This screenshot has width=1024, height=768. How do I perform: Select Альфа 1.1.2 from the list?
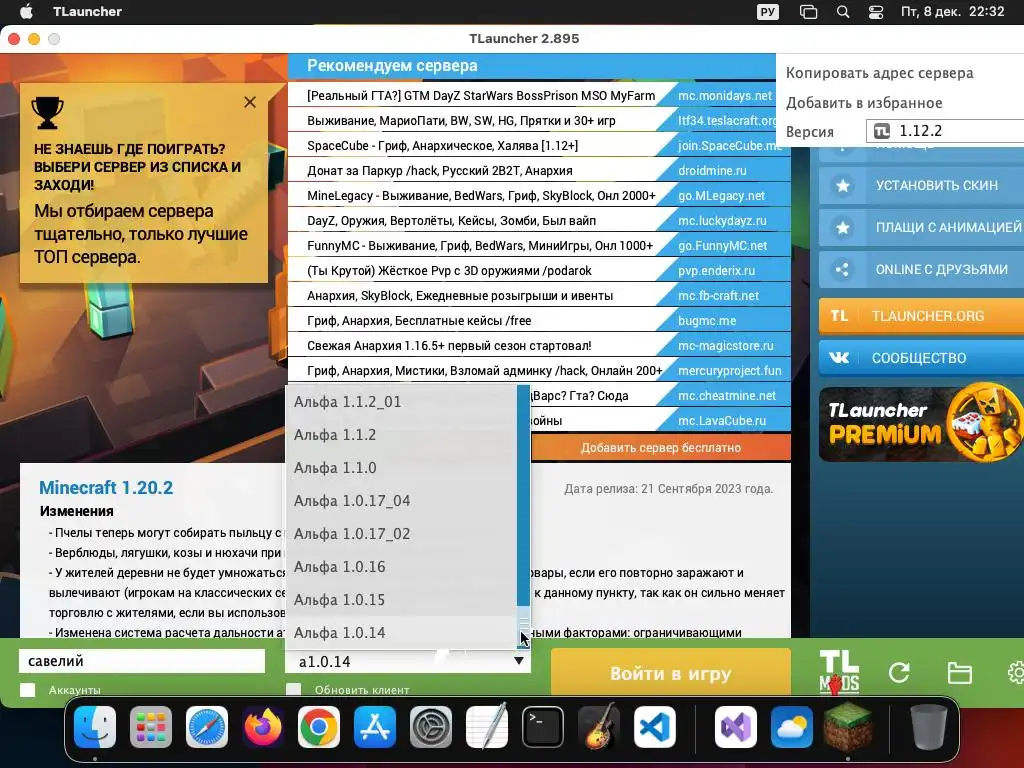(x=401, y=434)
